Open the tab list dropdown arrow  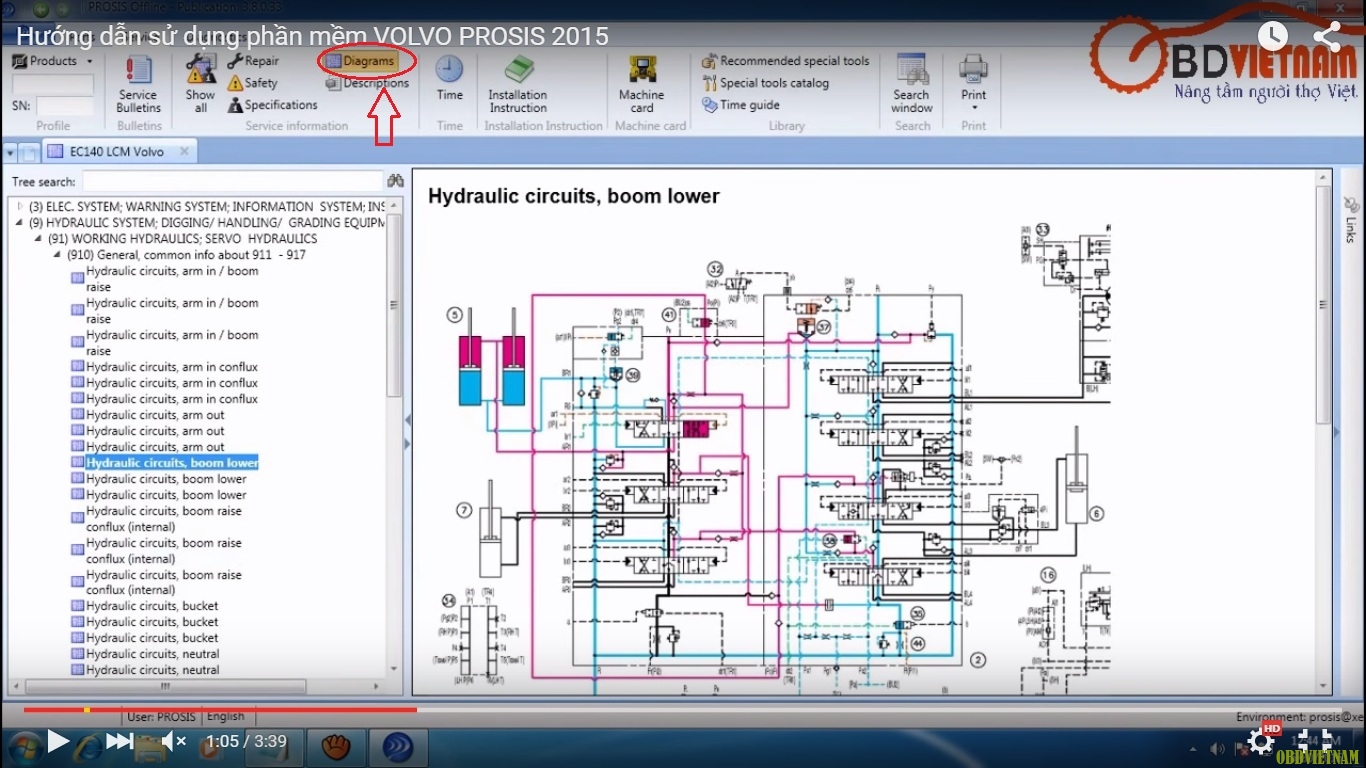(x=10, y=153)
